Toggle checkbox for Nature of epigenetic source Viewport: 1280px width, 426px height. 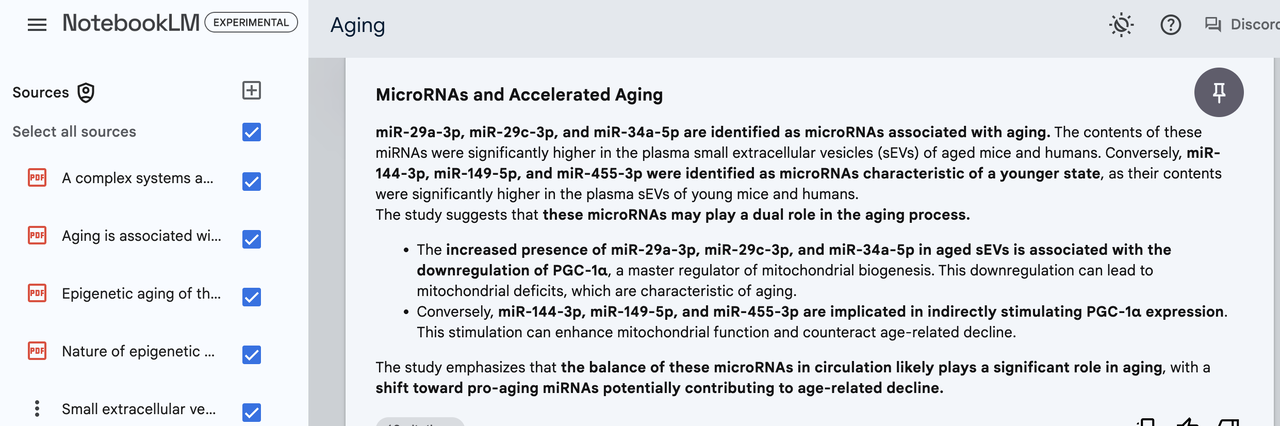[x=252, y=355]
